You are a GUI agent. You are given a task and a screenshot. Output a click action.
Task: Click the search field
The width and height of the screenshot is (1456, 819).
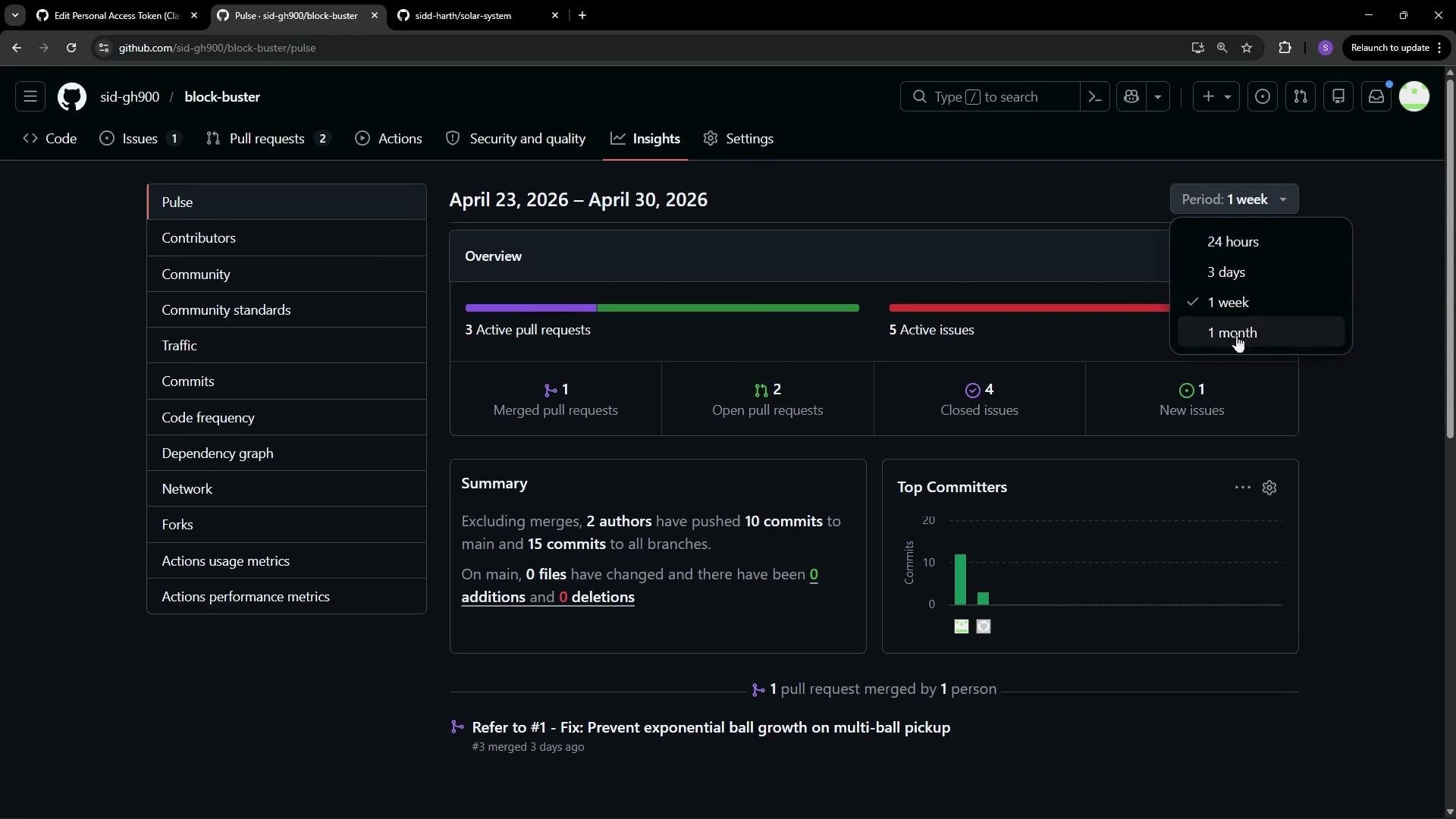pyautogui.click(x=990, y=97)
